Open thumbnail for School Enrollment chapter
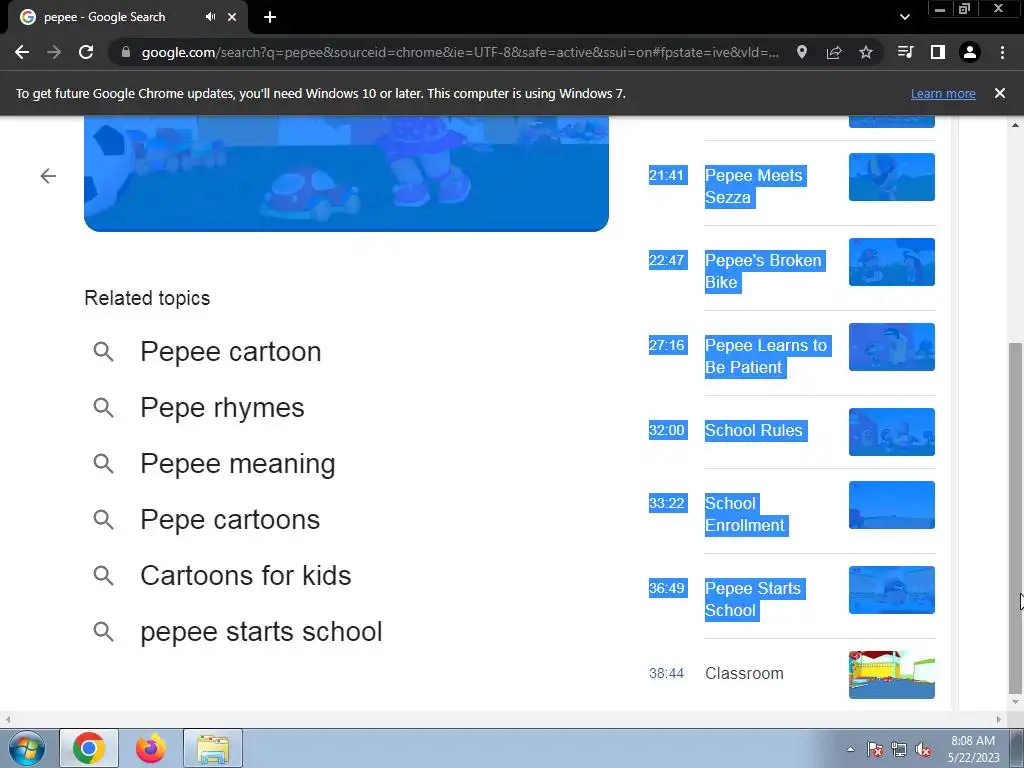This screenshot has width=1024, height=768. [x=891, y=505]
